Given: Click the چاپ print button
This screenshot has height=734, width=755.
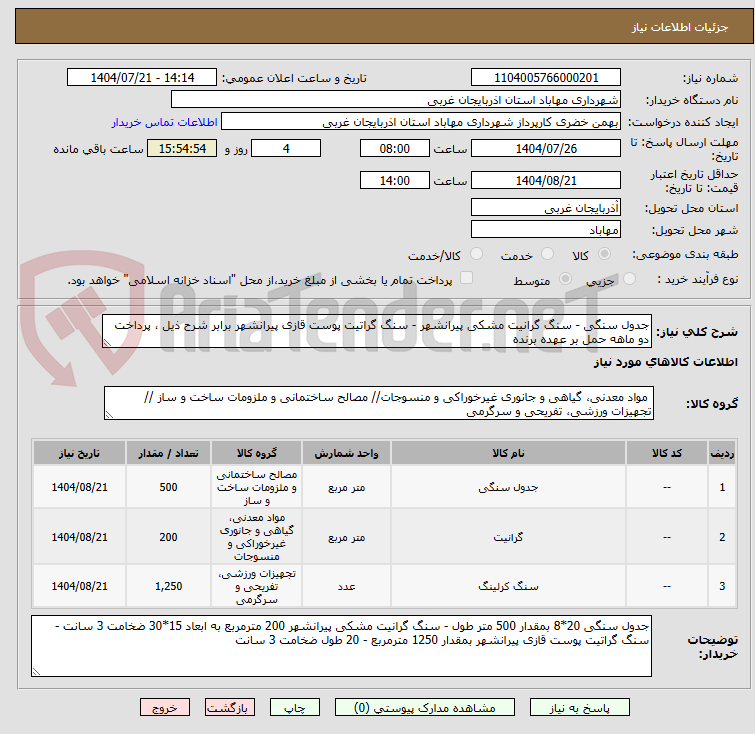Looking at the screenshot, I should [295, 707].
